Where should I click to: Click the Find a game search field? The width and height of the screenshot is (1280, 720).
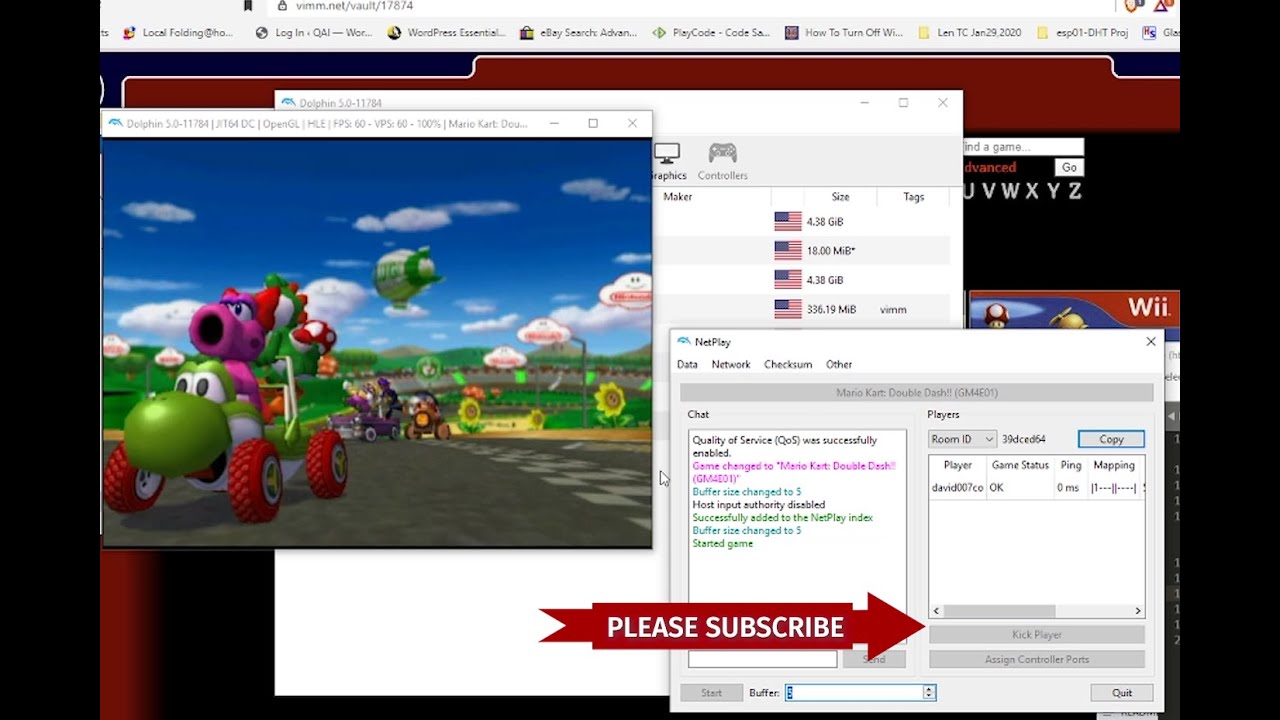tap(1022, 147)
